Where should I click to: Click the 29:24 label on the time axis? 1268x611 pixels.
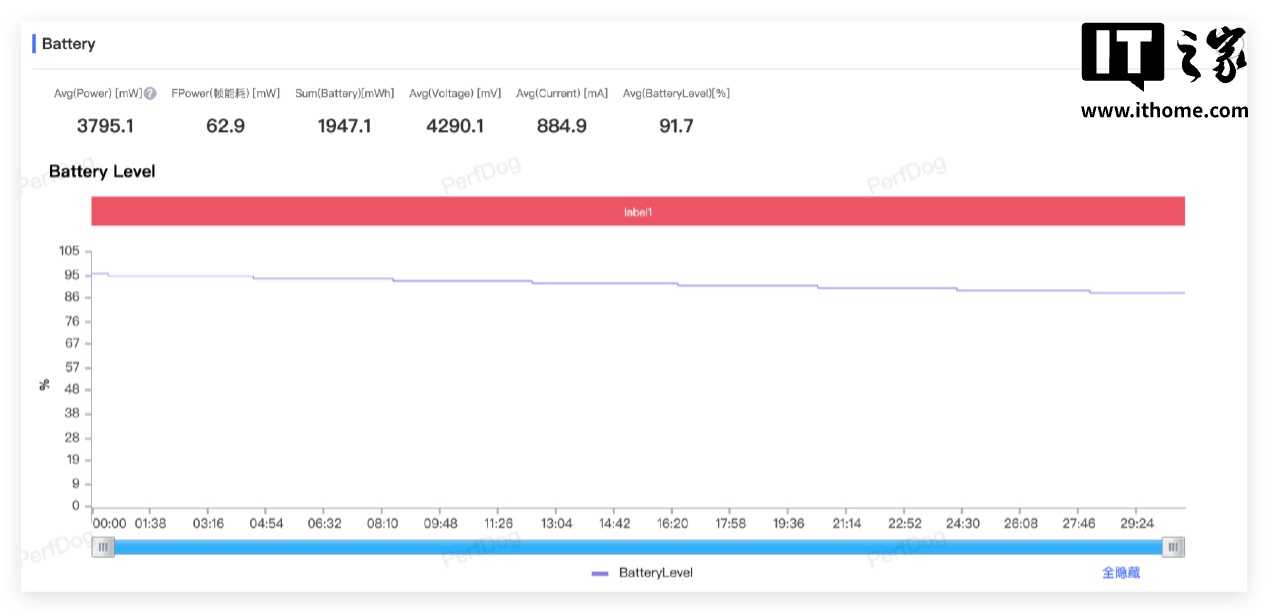[1137, 523]
